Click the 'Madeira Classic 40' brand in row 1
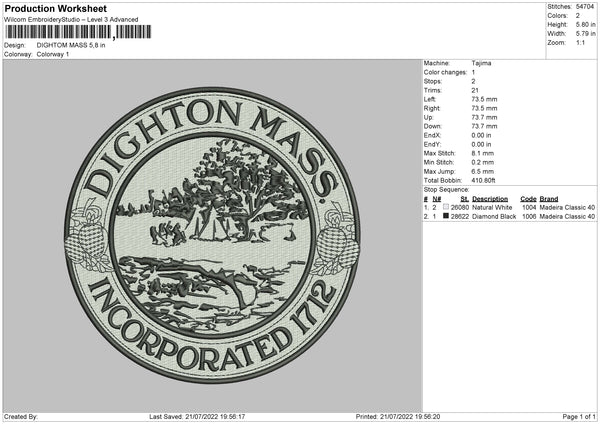The height and width of the screenshot is (424, 600). (x=567, y=207)
